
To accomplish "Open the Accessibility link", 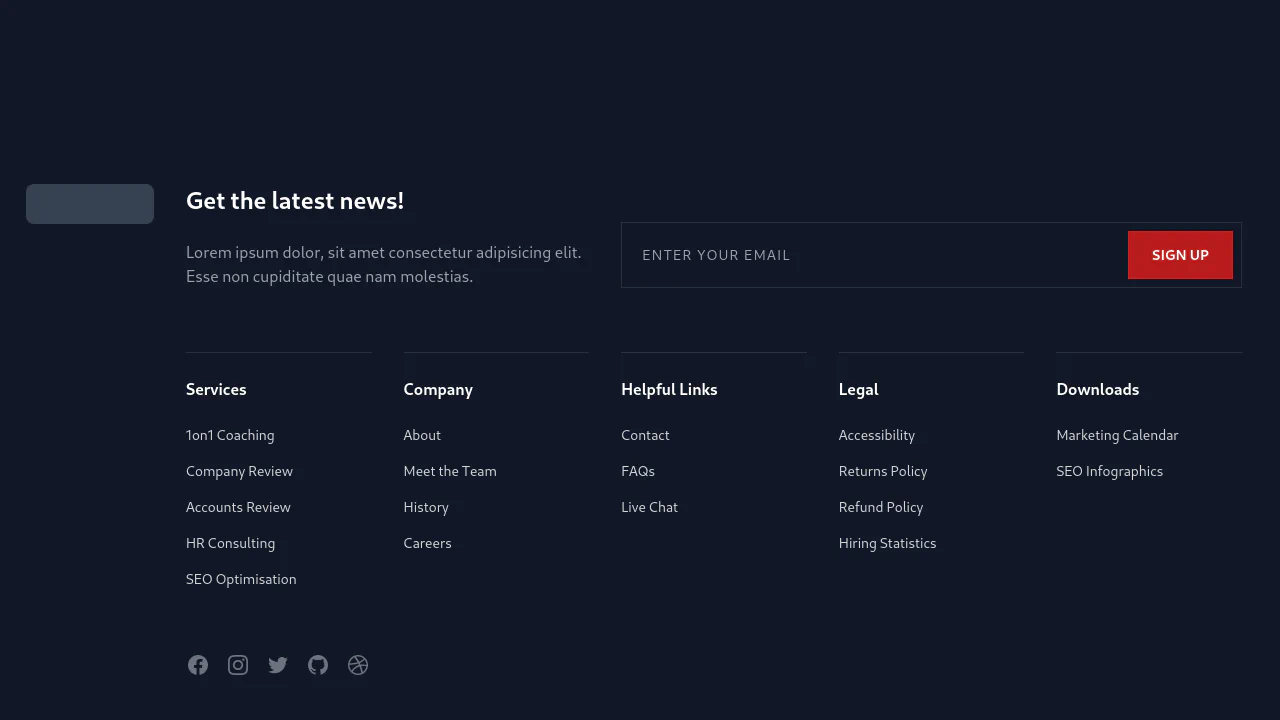I will point(877,435).
